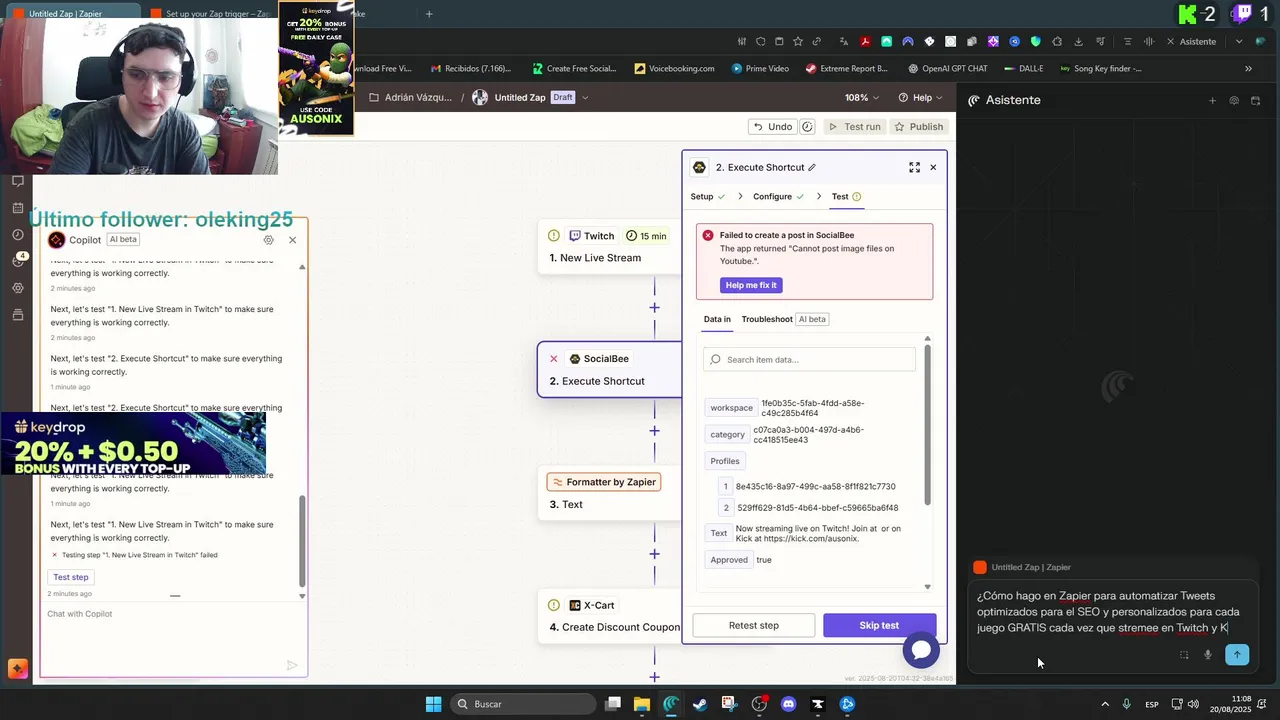Select the Twitch New Live Stream step
Screen dimensions: 1280x720
609,247
